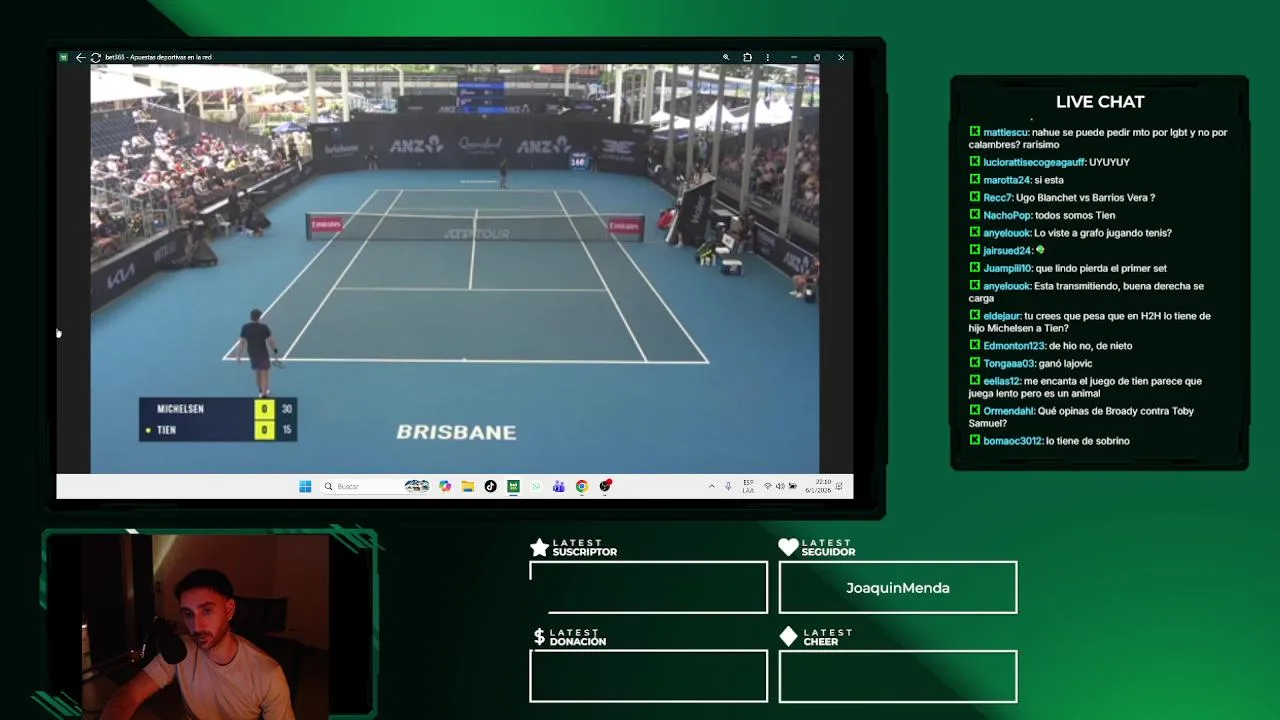
Task: Click the volume speaker tray icon
Action: [780, 486]
